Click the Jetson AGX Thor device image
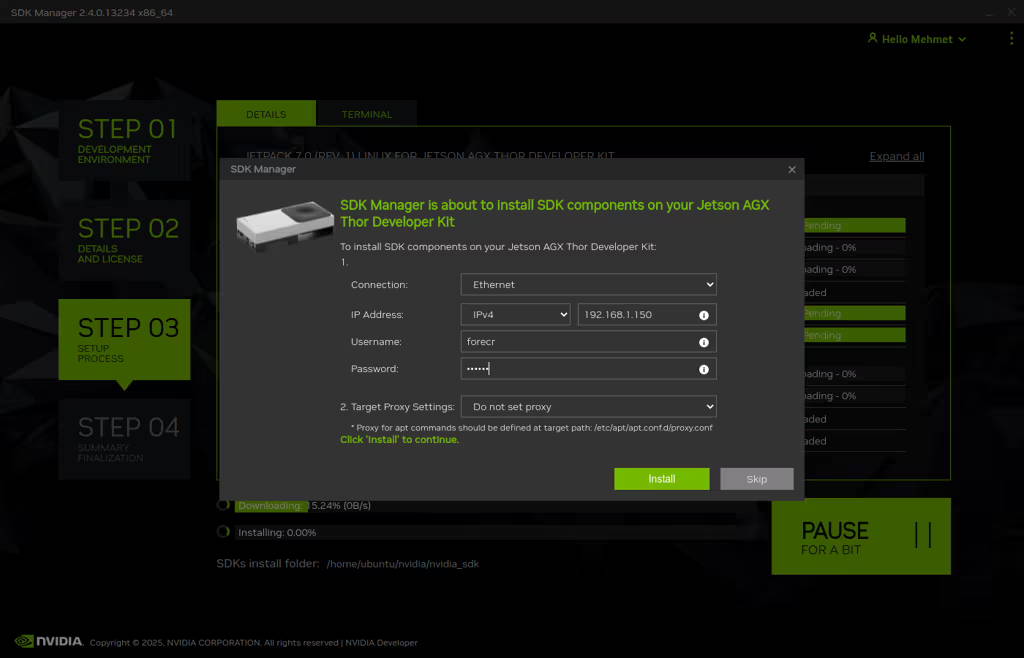 pos(285,225)
